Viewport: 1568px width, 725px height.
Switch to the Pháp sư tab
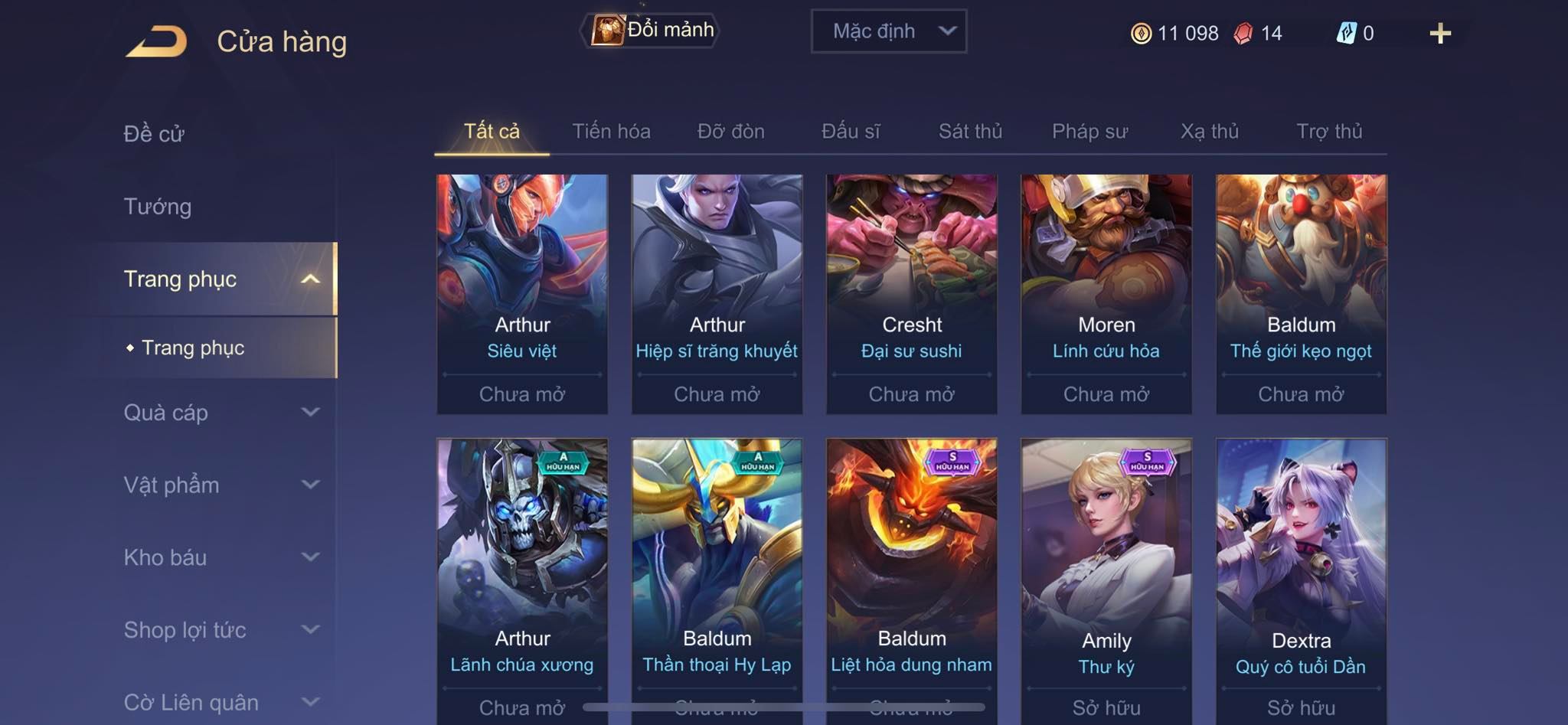click(1089, 132)
